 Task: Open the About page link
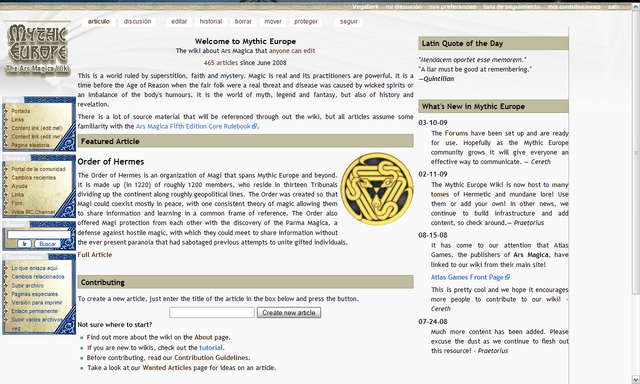[203, 337]
